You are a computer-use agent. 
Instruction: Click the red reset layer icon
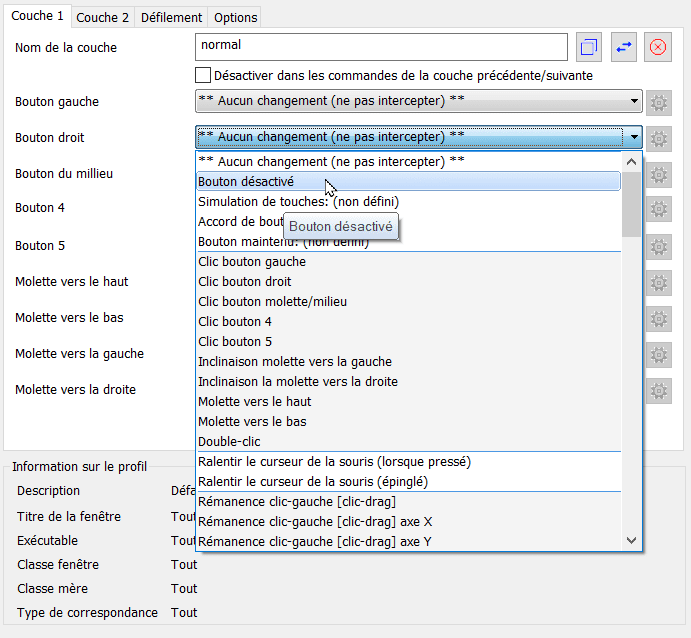(x=657, y=47)
